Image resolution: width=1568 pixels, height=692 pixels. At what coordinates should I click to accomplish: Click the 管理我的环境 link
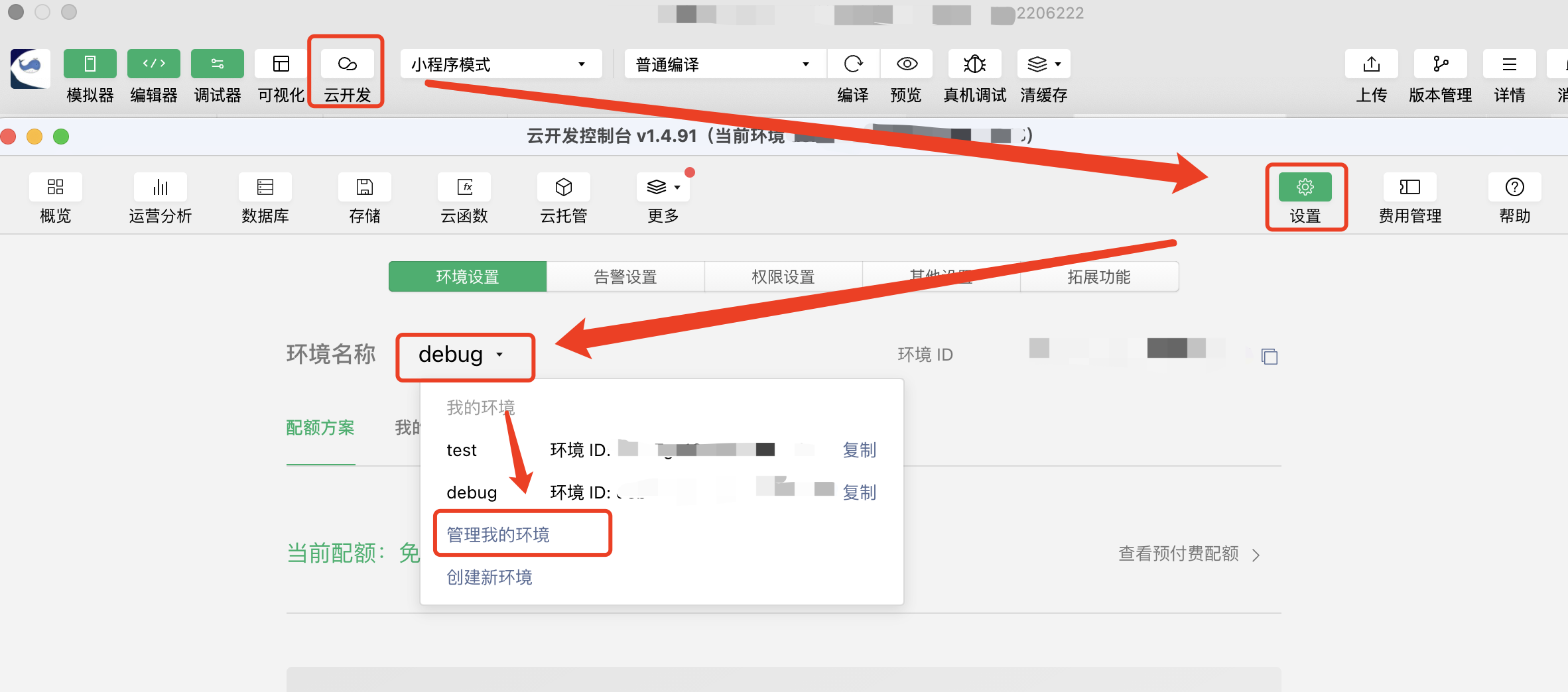pos(498,535)
